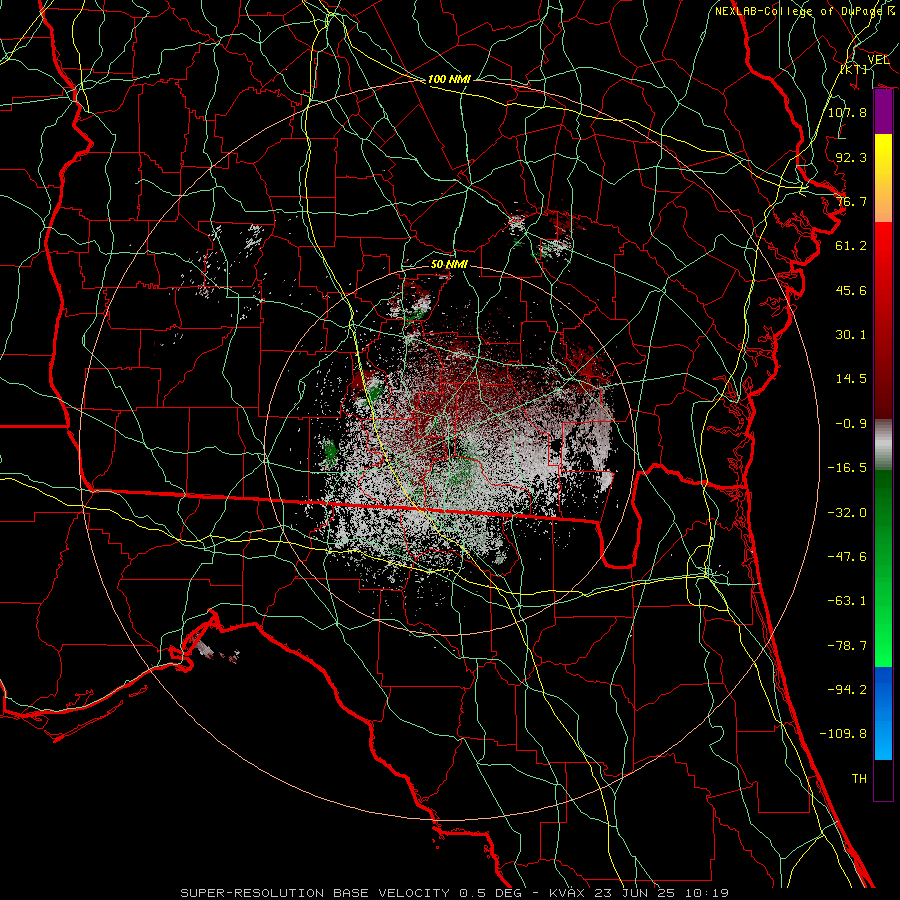Click the purple segment of color bar
Image resolution: width=900 pixels, height=900 pixels.
coord(883,112)
